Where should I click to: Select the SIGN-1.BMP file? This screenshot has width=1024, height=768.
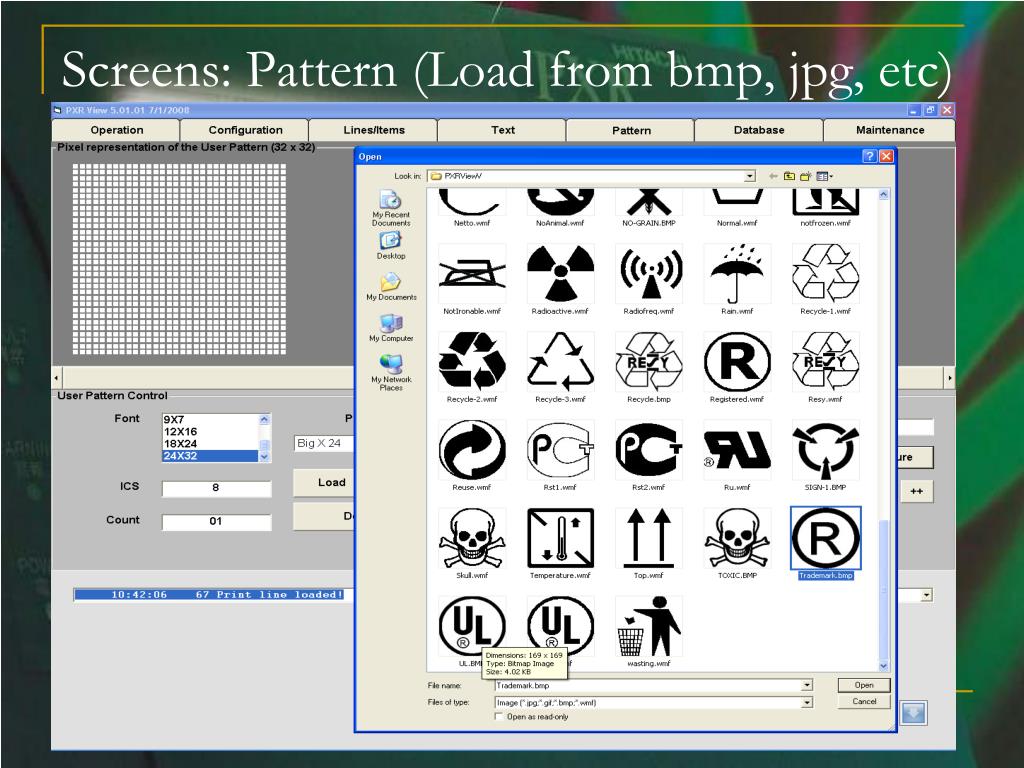pyautogui.click(x=825, y=456)
